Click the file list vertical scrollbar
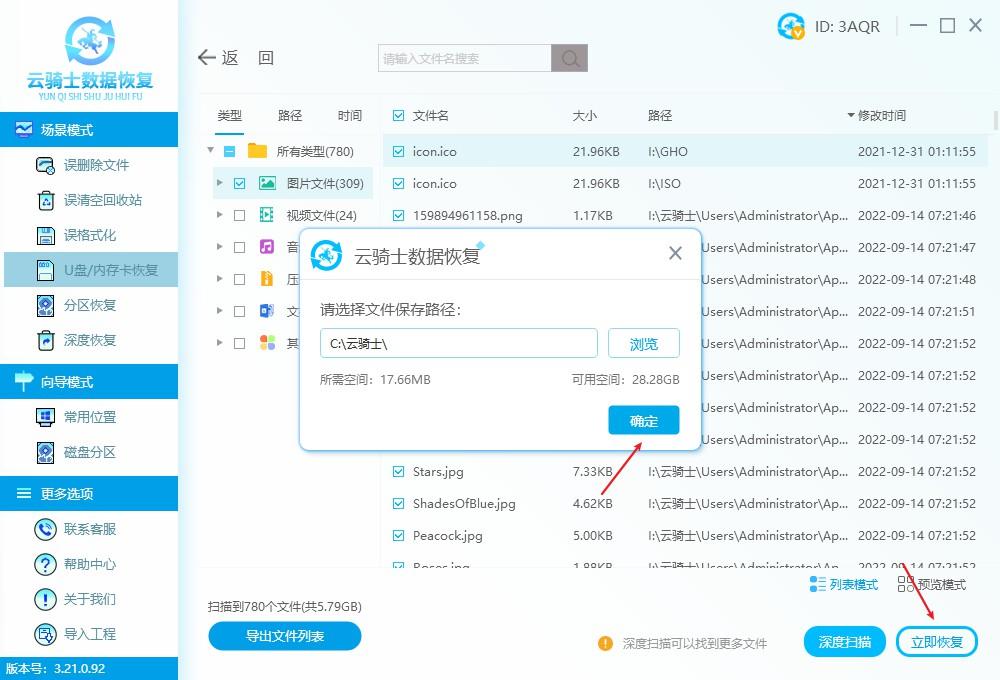The width and height of the screenshot is (1000, 680). (996, 121)
